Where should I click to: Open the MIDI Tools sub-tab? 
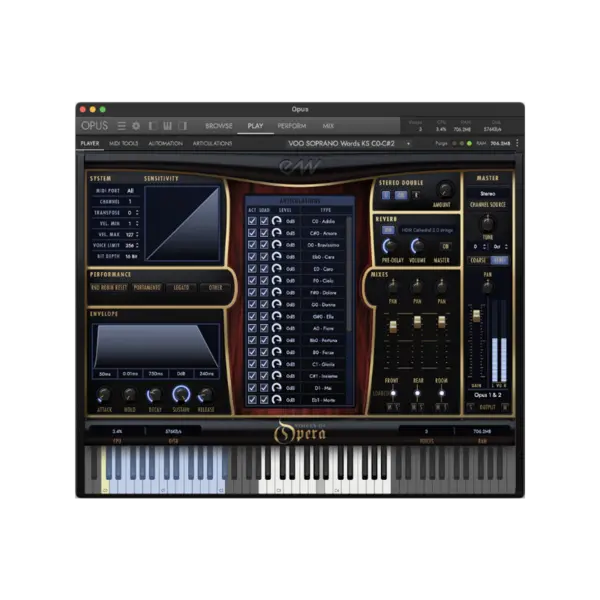pos(124,143)
